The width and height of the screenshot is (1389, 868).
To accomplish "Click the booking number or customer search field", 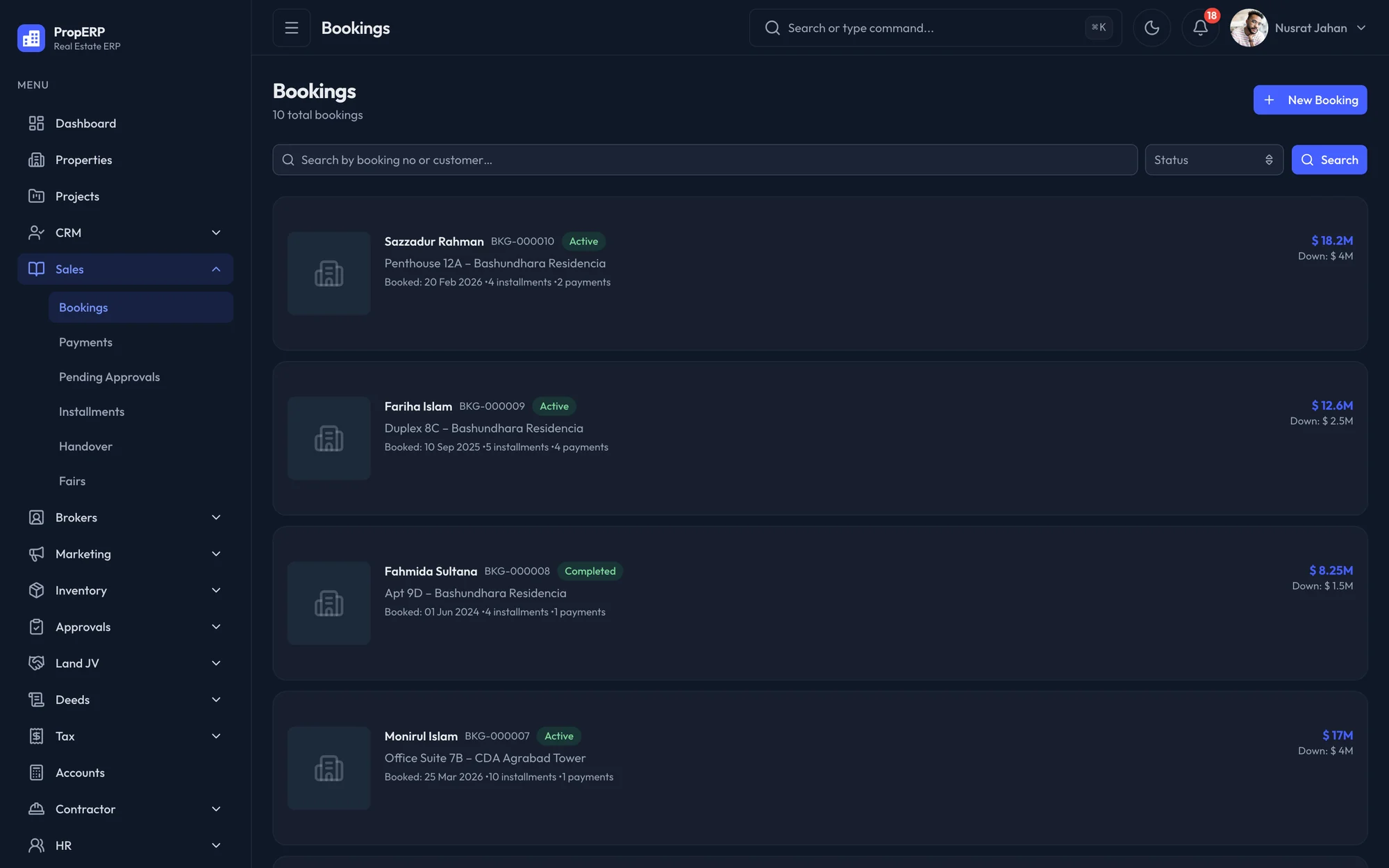I will (705, 160).
